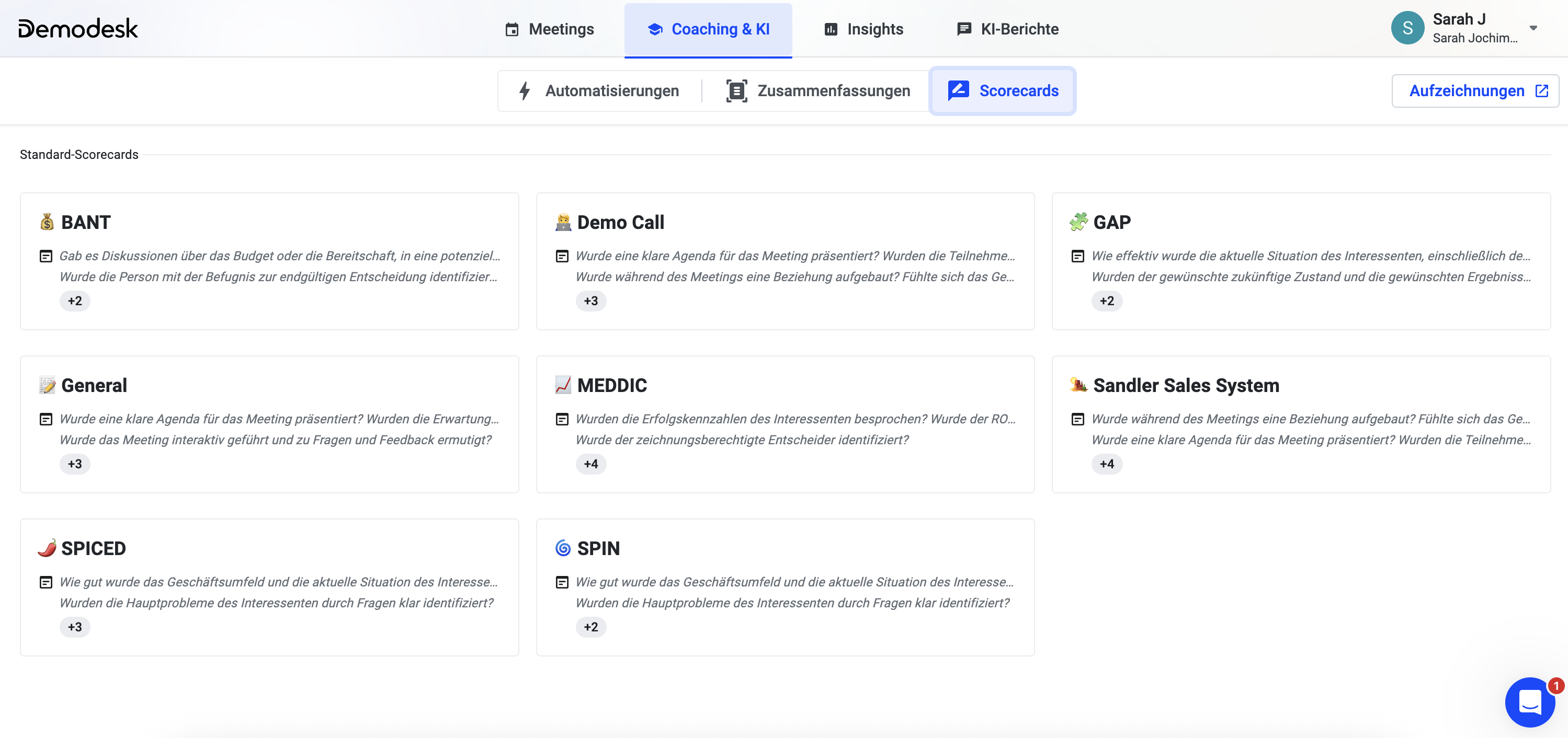Click the puzzle piece icon on GAP
This screenshot has width=1568, height=738.
pos(1078,222)
